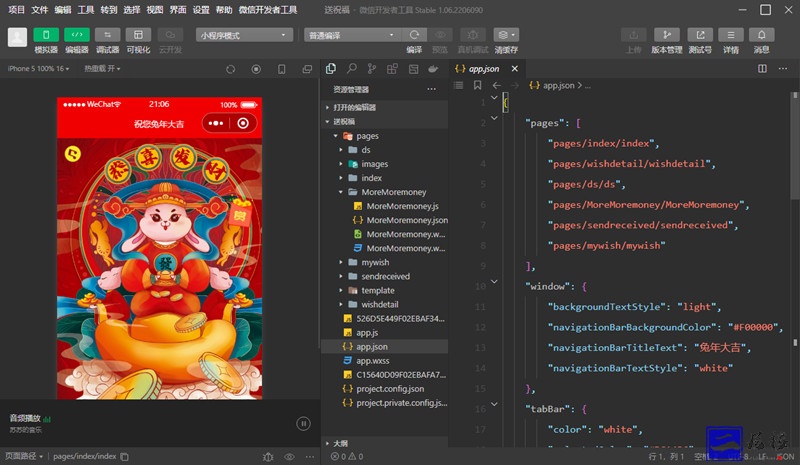Image resolution: width=800 pixels, height=465 pixels.
Task: Open the 可视化 visual editor
Action: 138,35
